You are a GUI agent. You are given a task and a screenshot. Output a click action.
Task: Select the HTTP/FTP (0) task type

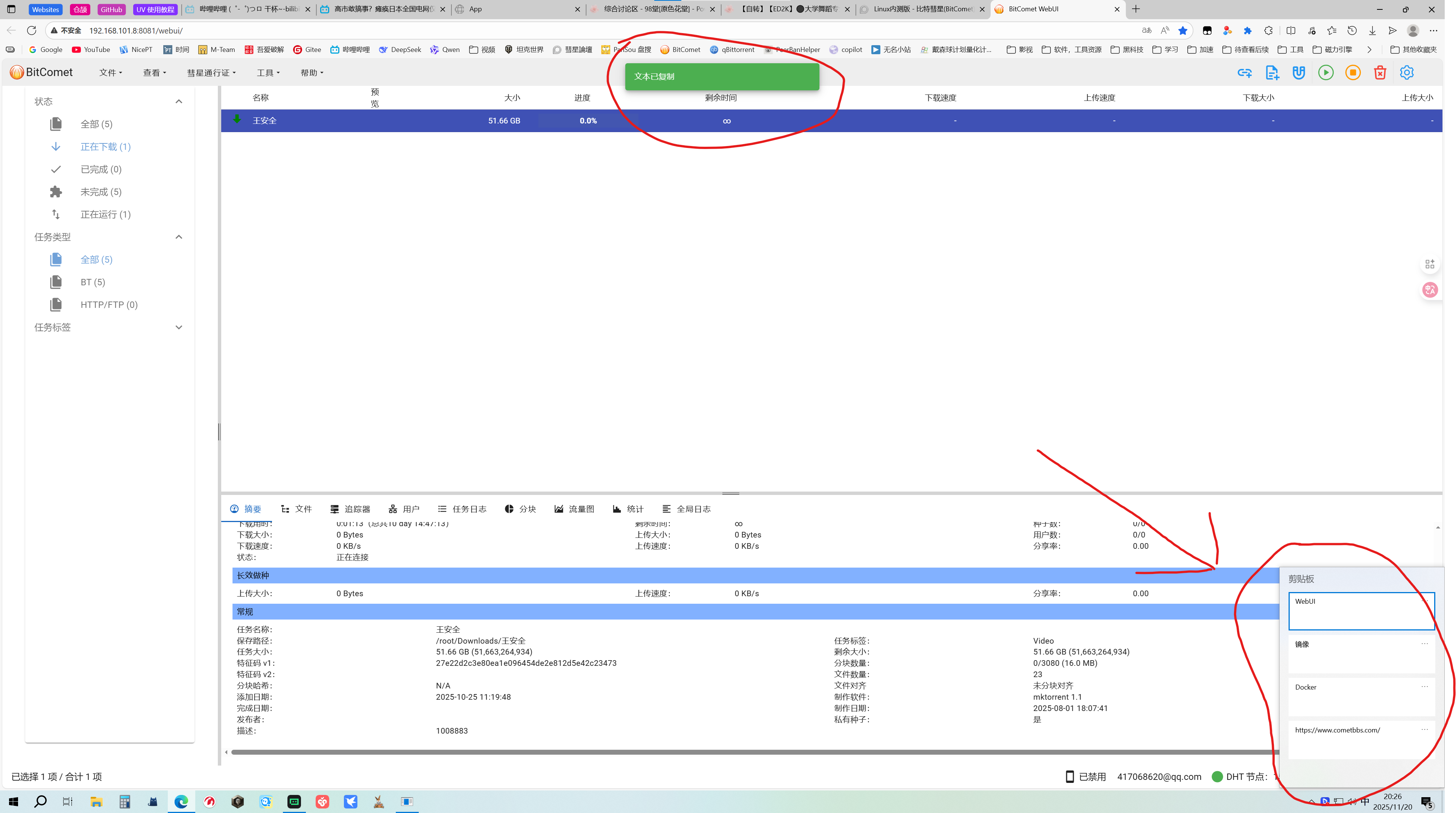108,305
